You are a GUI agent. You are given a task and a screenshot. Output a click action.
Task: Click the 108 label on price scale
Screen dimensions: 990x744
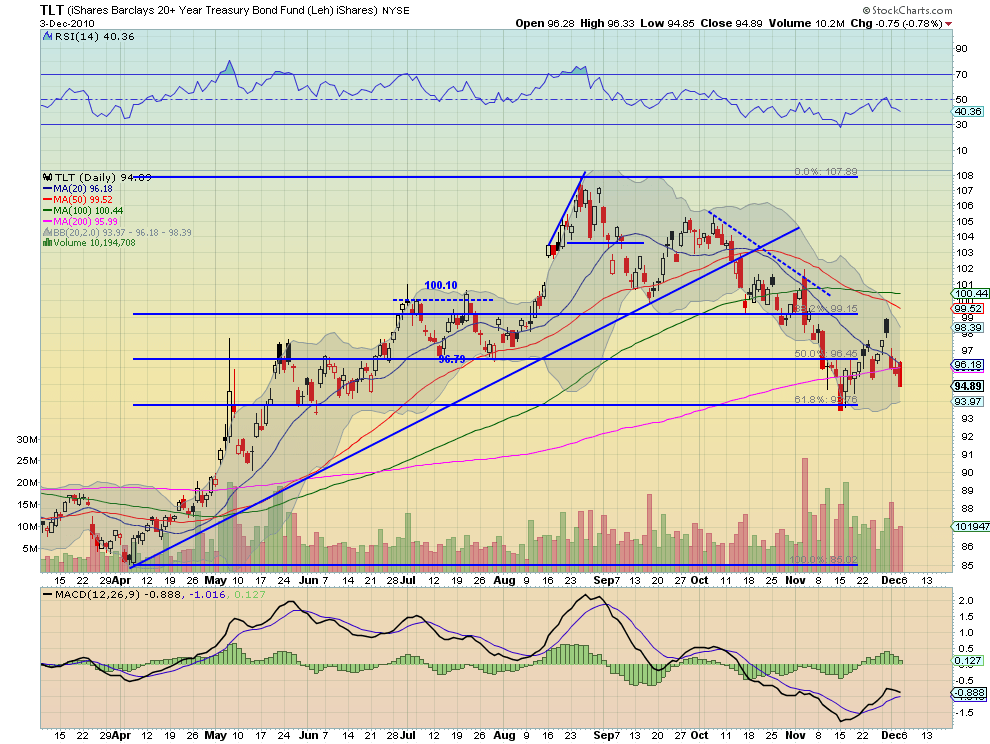(x=964, y=176)
